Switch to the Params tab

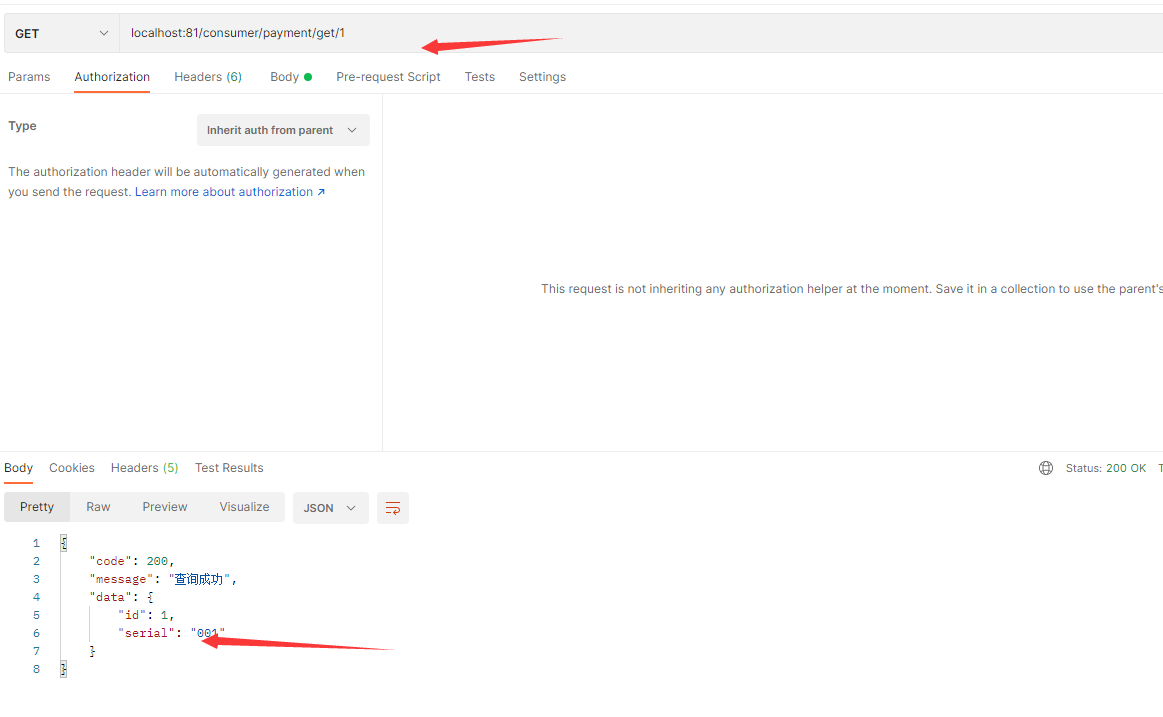(x=29, y=77)
